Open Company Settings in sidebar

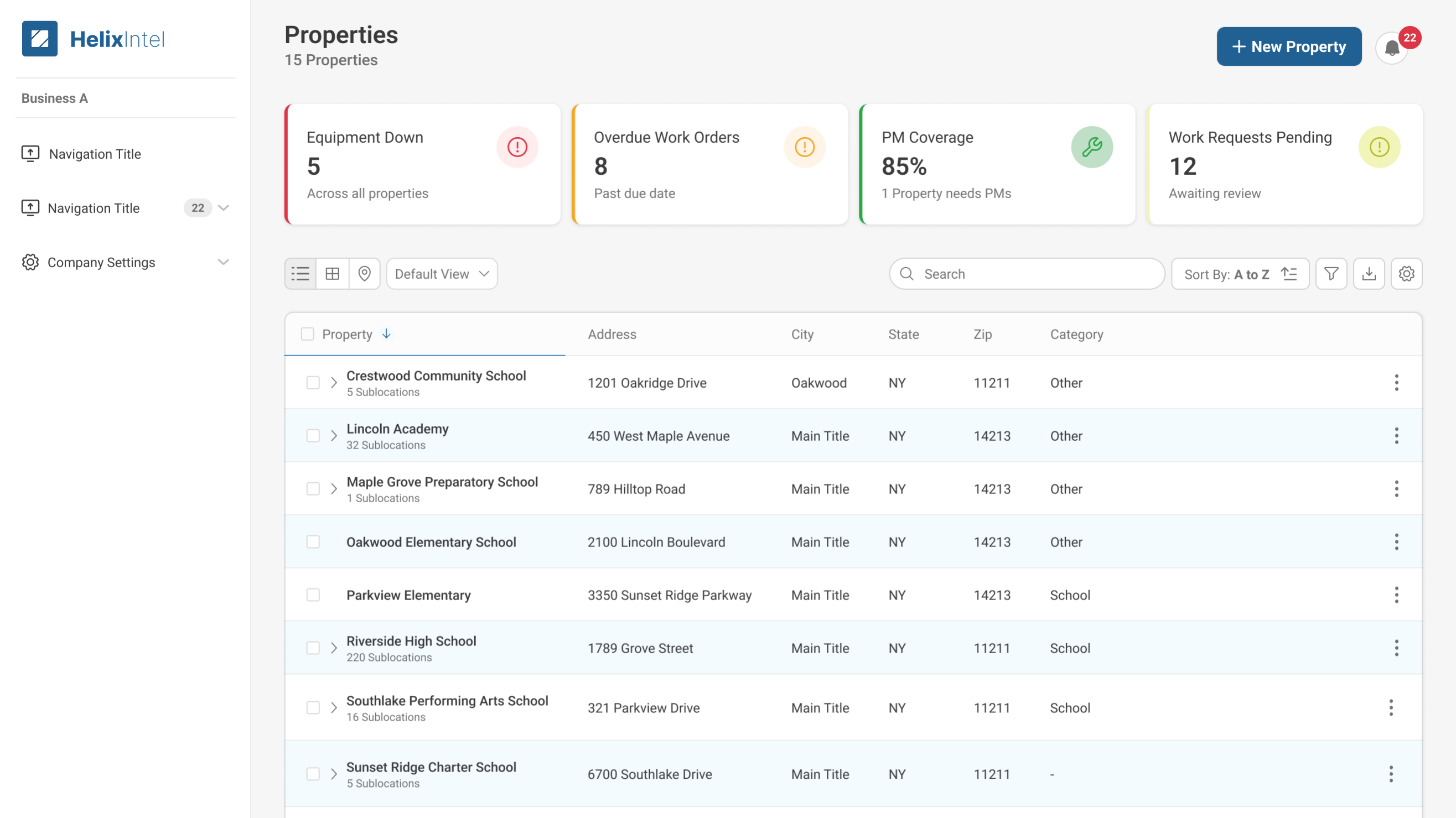(x=125, y=262)
